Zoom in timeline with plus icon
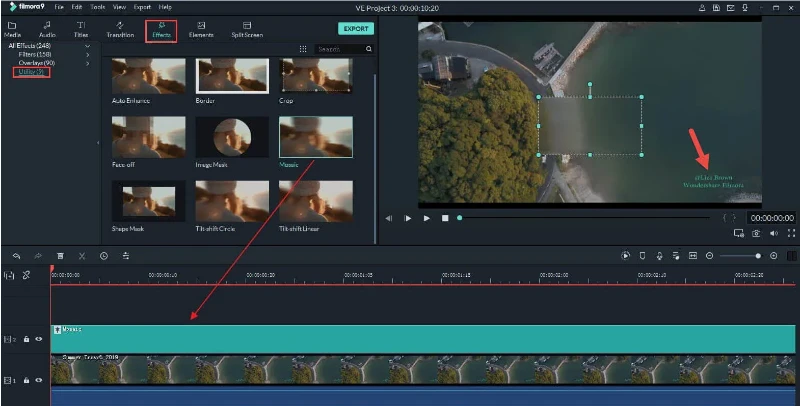 773,256
